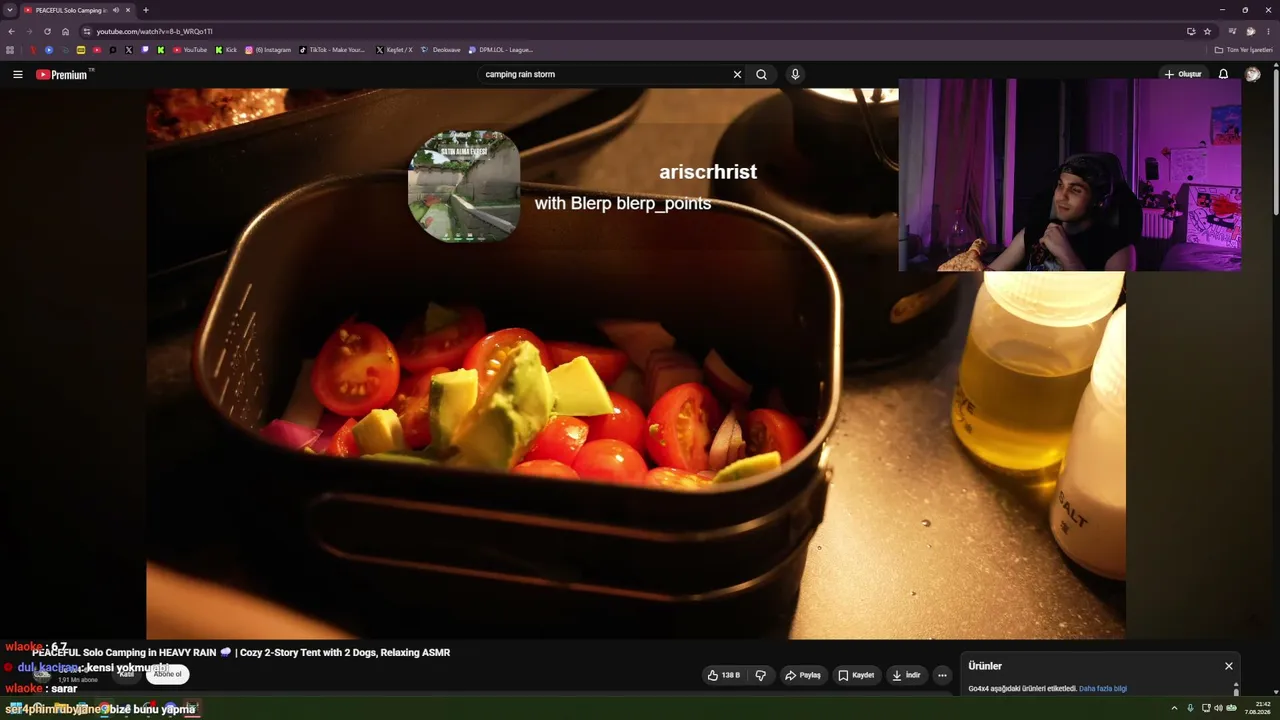Focus the address bar URL
The height and width of the screenshot is (720, 1280).
154,31
